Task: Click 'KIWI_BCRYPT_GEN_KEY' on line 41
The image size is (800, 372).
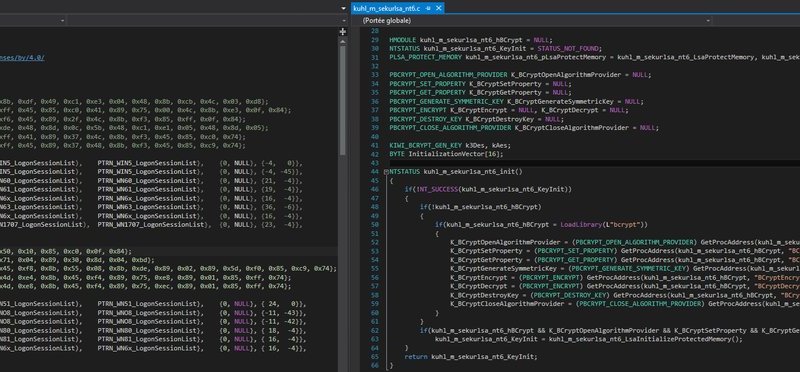Action: [426, 145]
